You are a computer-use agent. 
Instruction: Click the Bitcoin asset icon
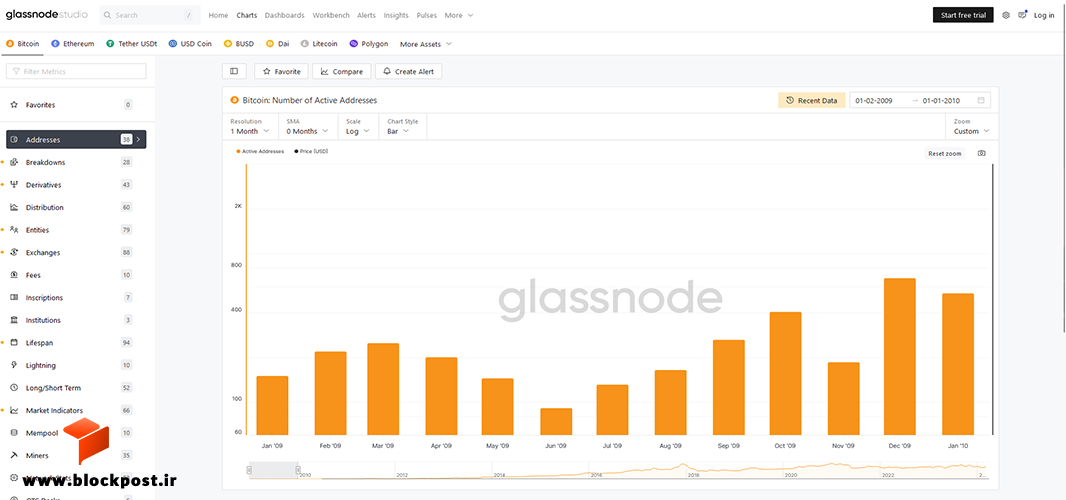(x=10, y=44)
